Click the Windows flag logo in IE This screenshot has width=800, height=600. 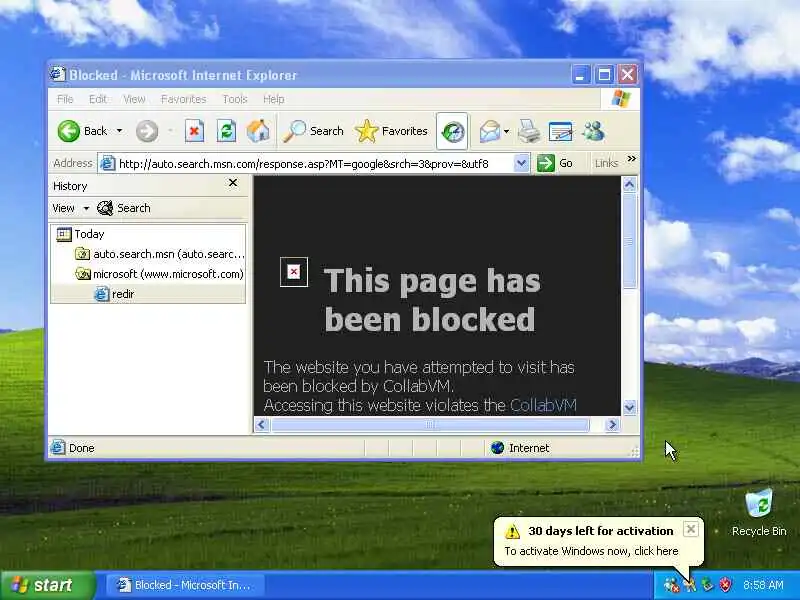[621, 98]
